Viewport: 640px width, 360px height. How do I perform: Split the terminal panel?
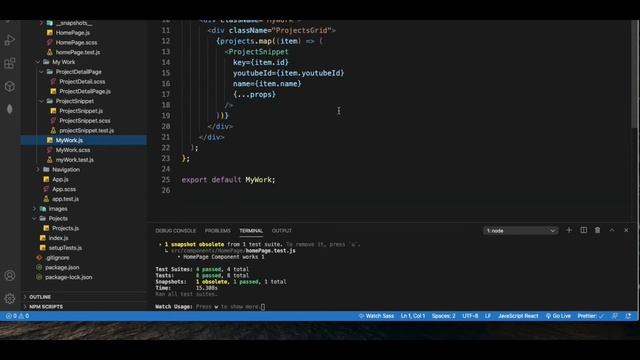click(x=584, y=230)
